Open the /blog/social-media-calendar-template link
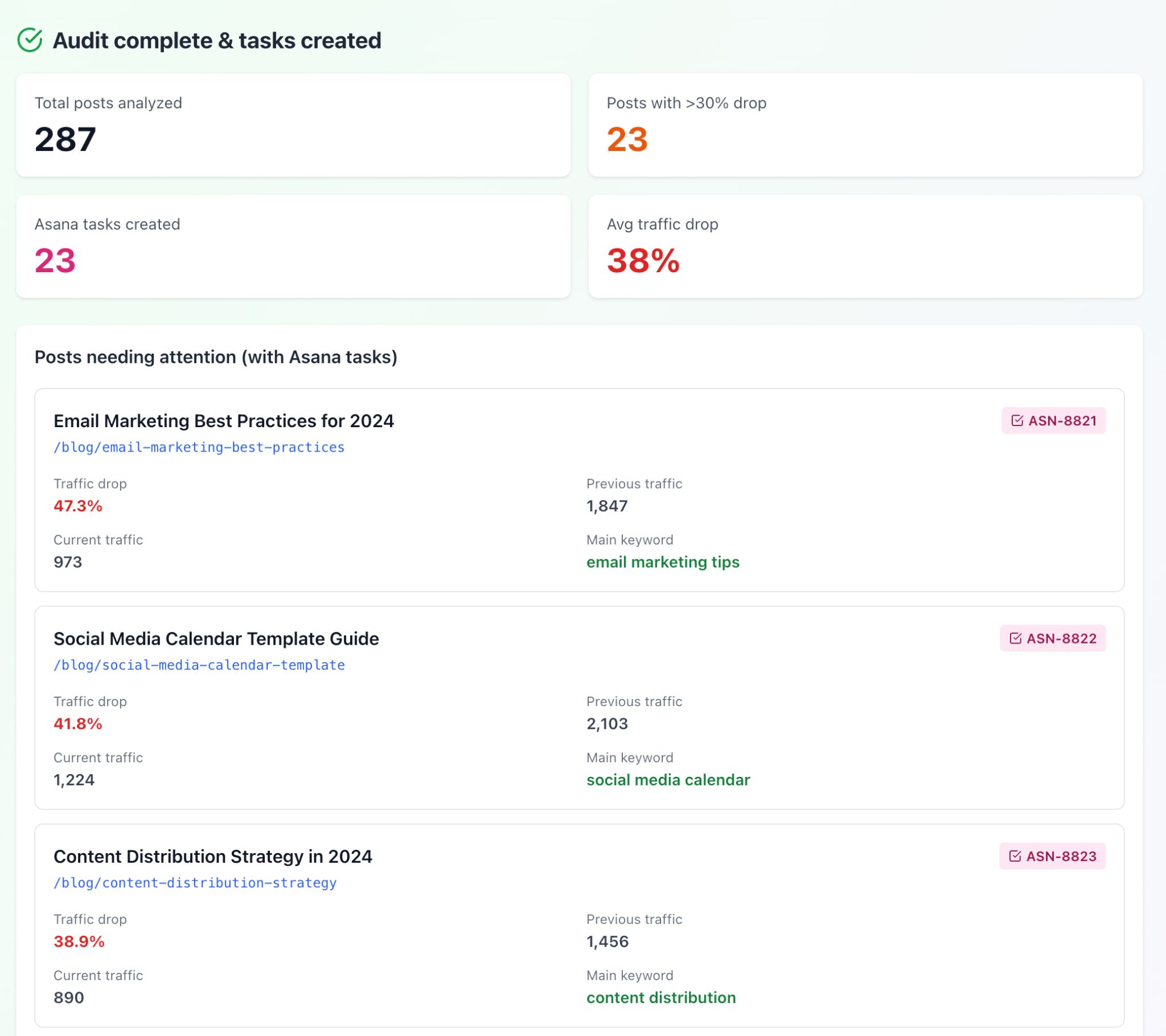The width and height of the screenshot is (1166, 1036). coord(199,665)
